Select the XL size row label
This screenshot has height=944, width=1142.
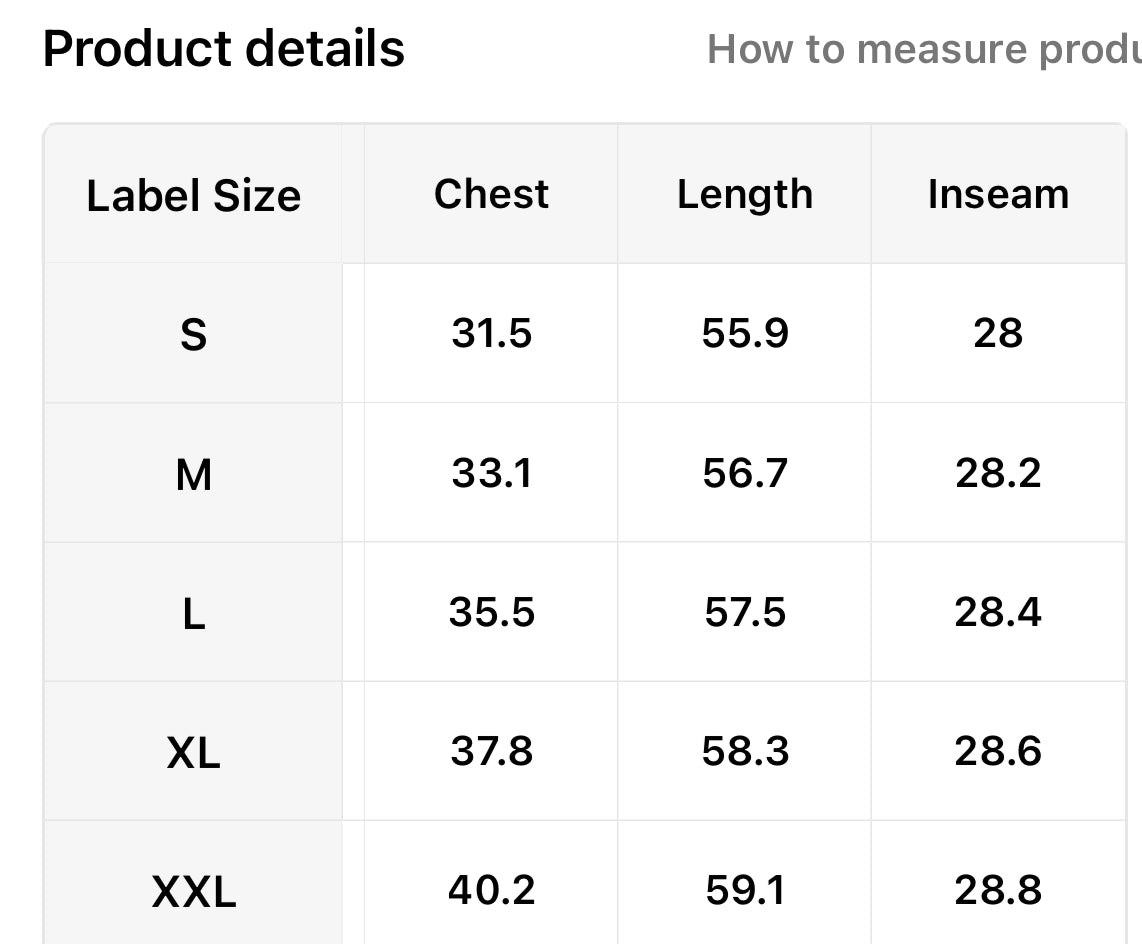193,752
